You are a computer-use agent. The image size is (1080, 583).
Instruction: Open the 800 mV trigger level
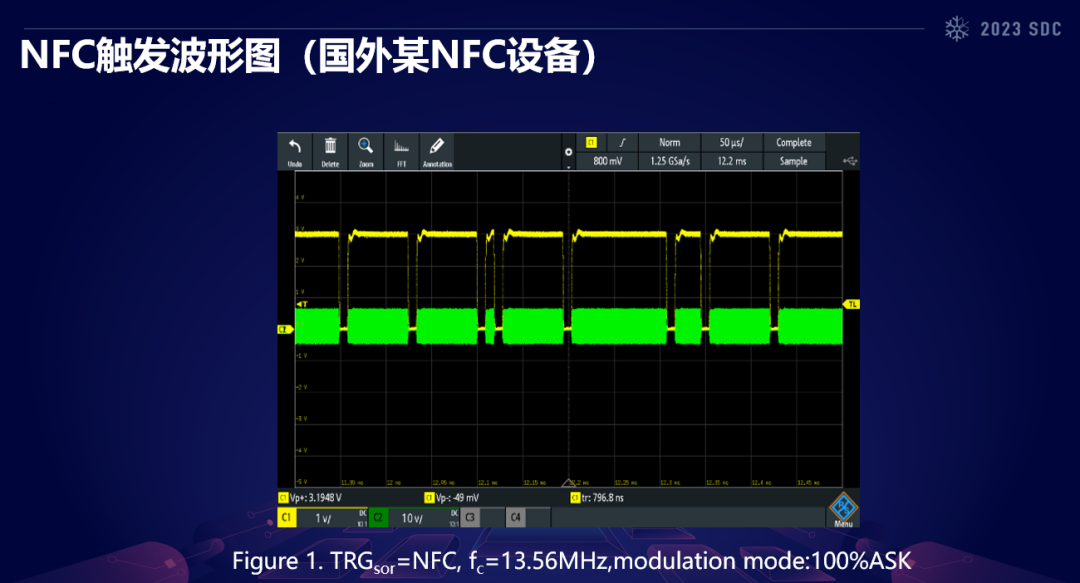coord(608,161)
